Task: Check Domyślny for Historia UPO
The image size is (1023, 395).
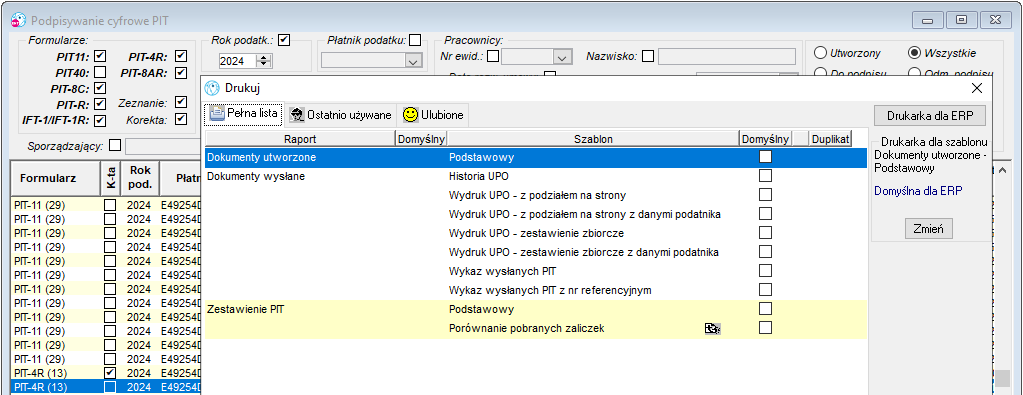Action: (765, 176)
